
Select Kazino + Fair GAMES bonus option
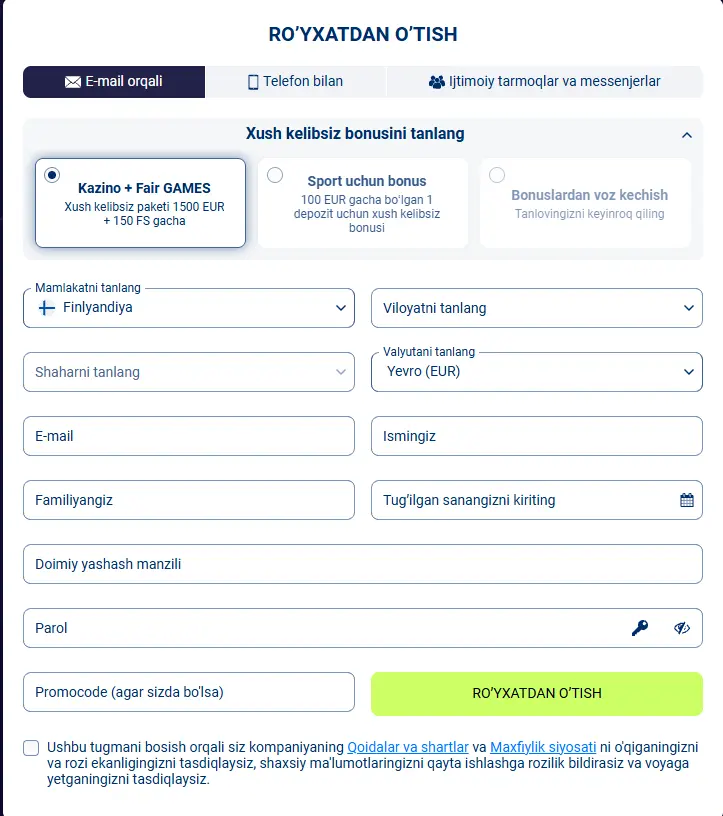(52, 175)
